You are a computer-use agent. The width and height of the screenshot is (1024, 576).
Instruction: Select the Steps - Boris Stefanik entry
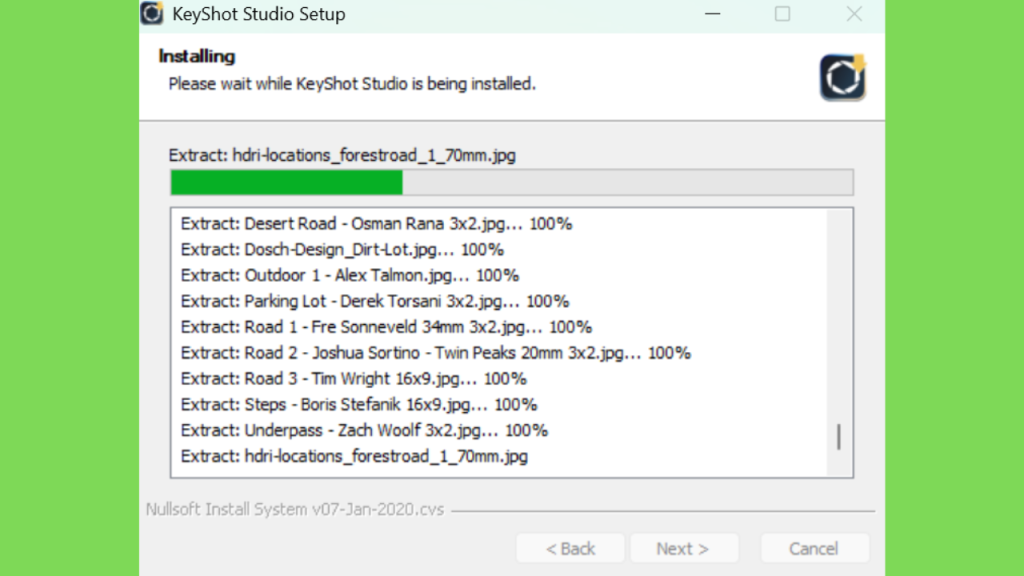(359, 405)
